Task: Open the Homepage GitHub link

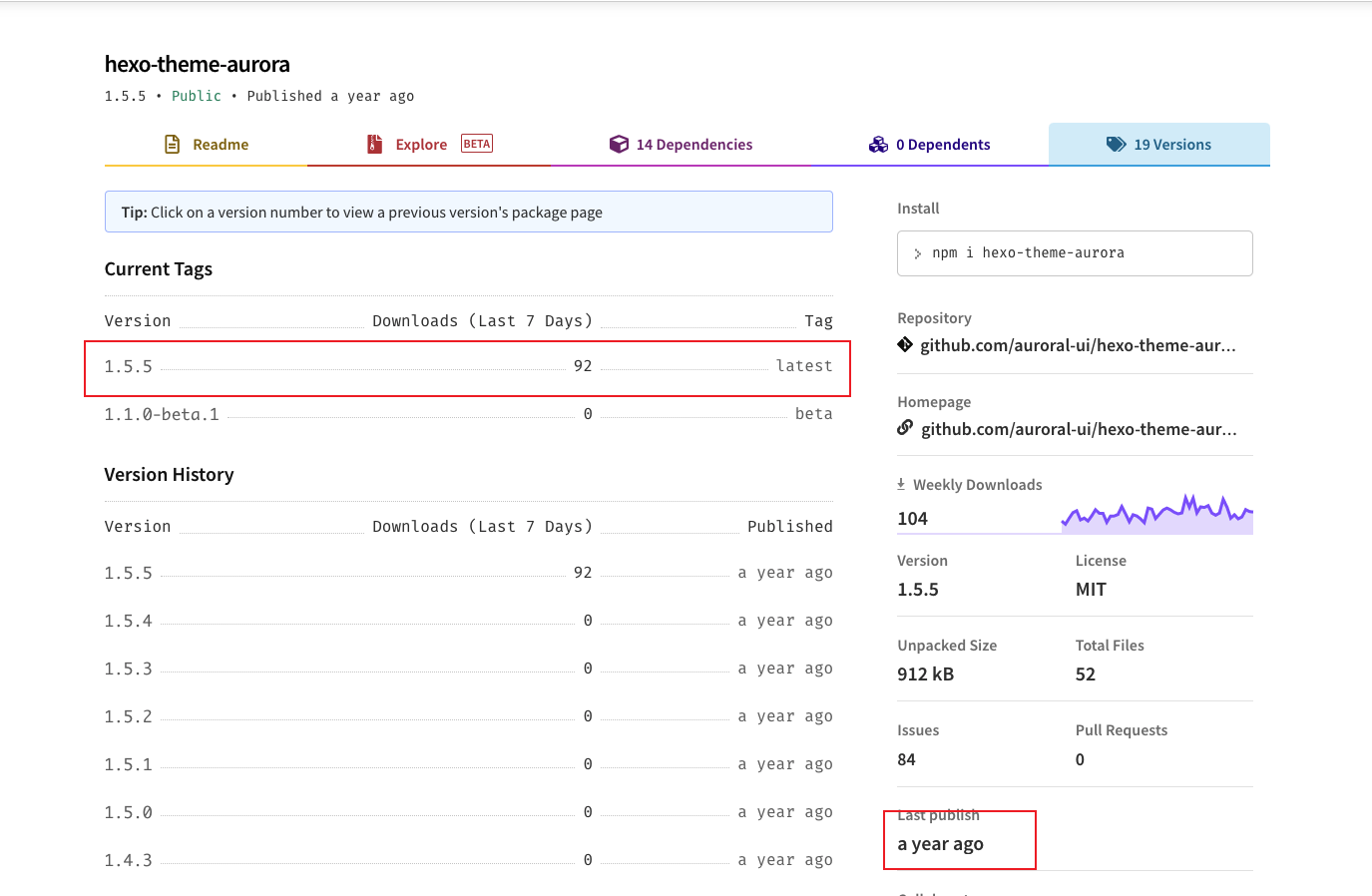Action: click(1079, 429)
